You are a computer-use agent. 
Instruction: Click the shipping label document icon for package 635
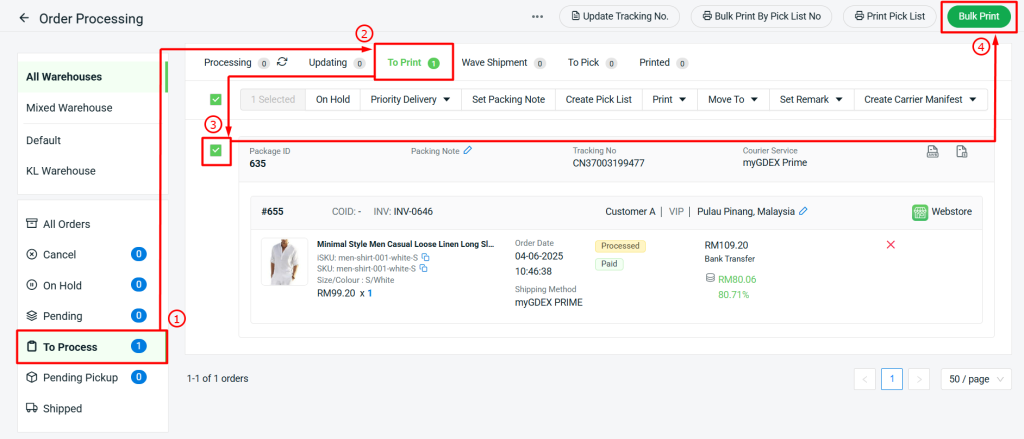pyautogui.click(x=933, y=152)
